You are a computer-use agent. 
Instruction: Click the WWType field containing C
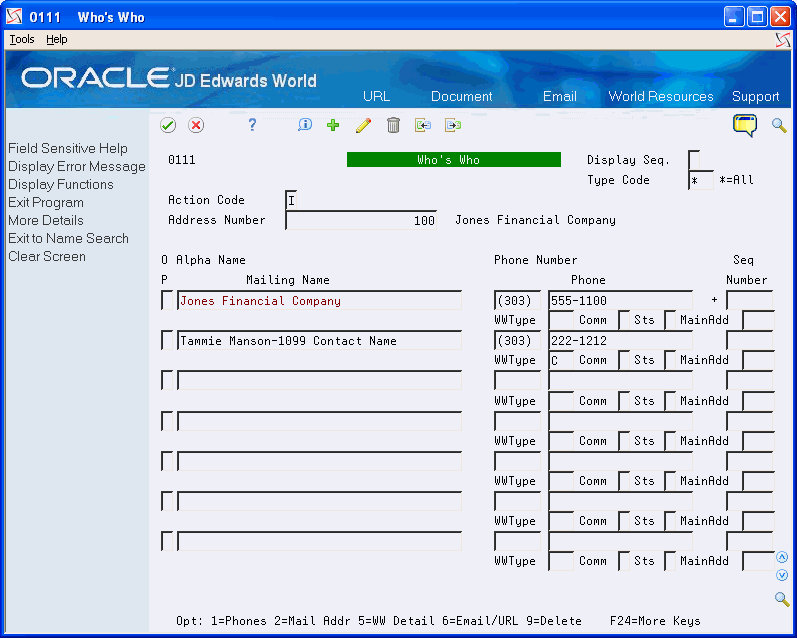[x=561, y=360]
